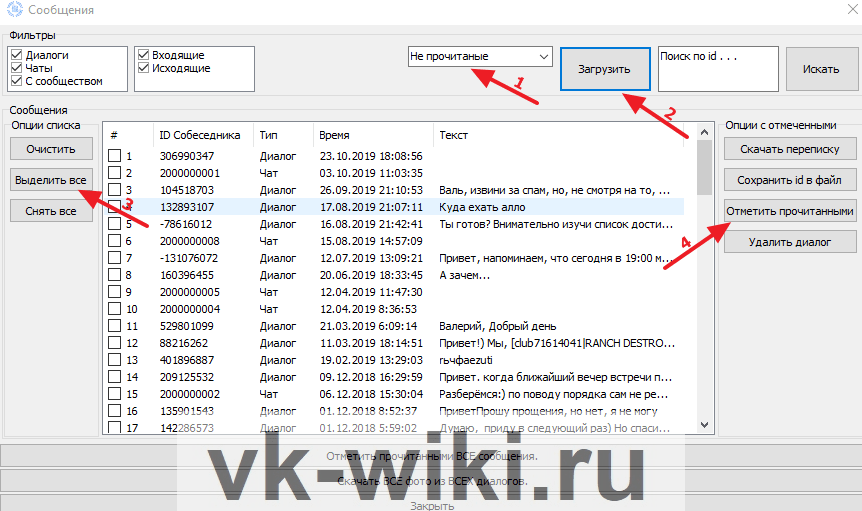Toggle the Исходящие filter checkbox
The image size is (862, 511).
[144, 68]
